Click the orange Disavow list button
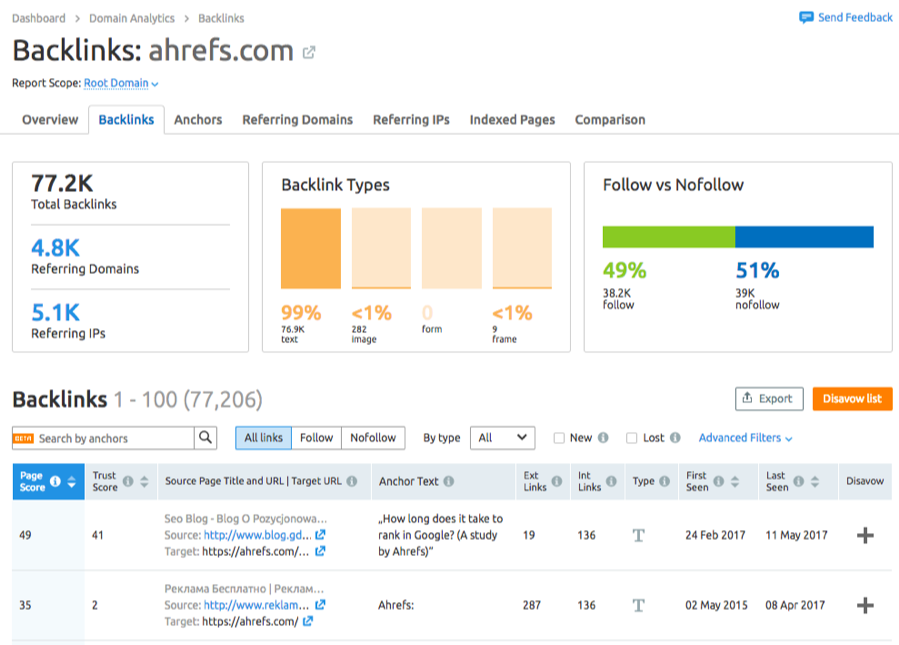 click(x=852, y=398)
